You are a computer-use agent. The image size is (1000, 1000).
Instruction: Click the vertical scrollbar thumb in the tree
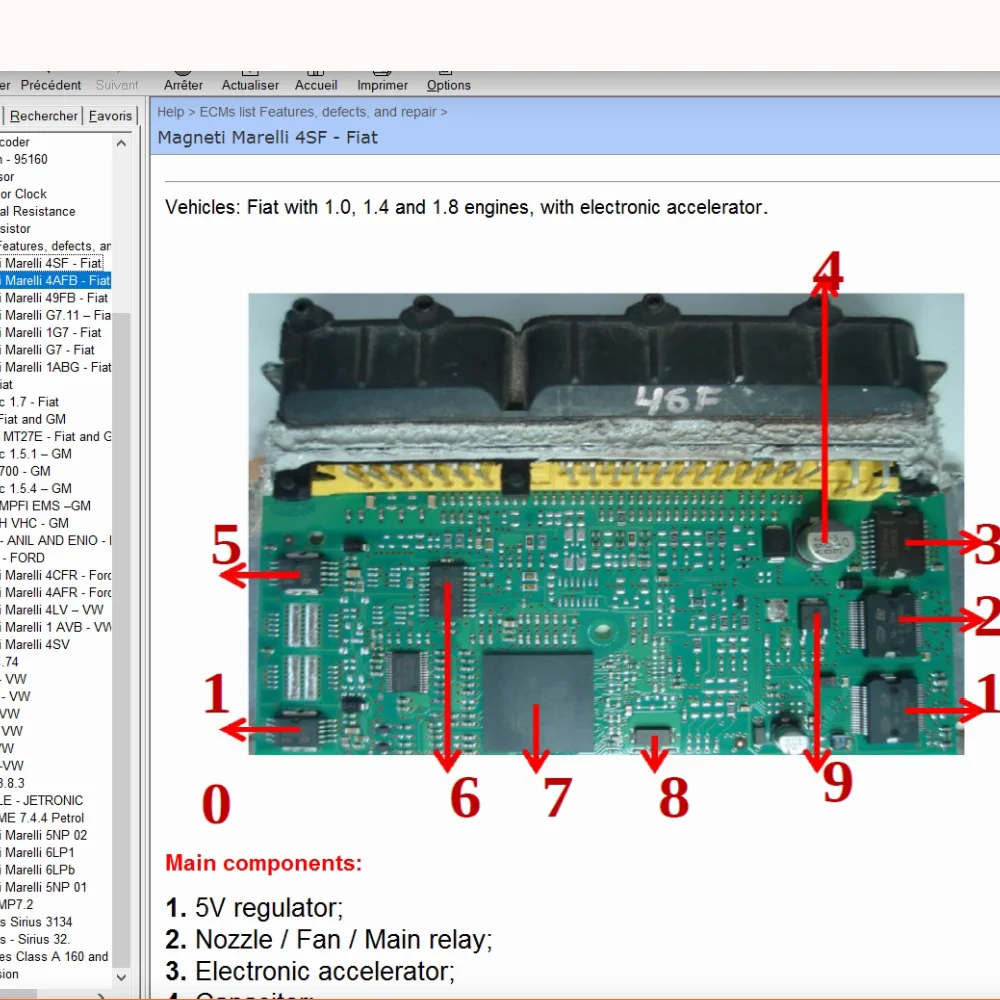click(121, 640)
